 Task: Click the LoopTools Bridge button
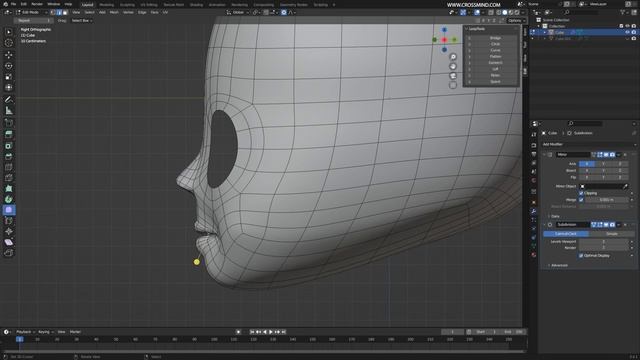pos(495,38)
